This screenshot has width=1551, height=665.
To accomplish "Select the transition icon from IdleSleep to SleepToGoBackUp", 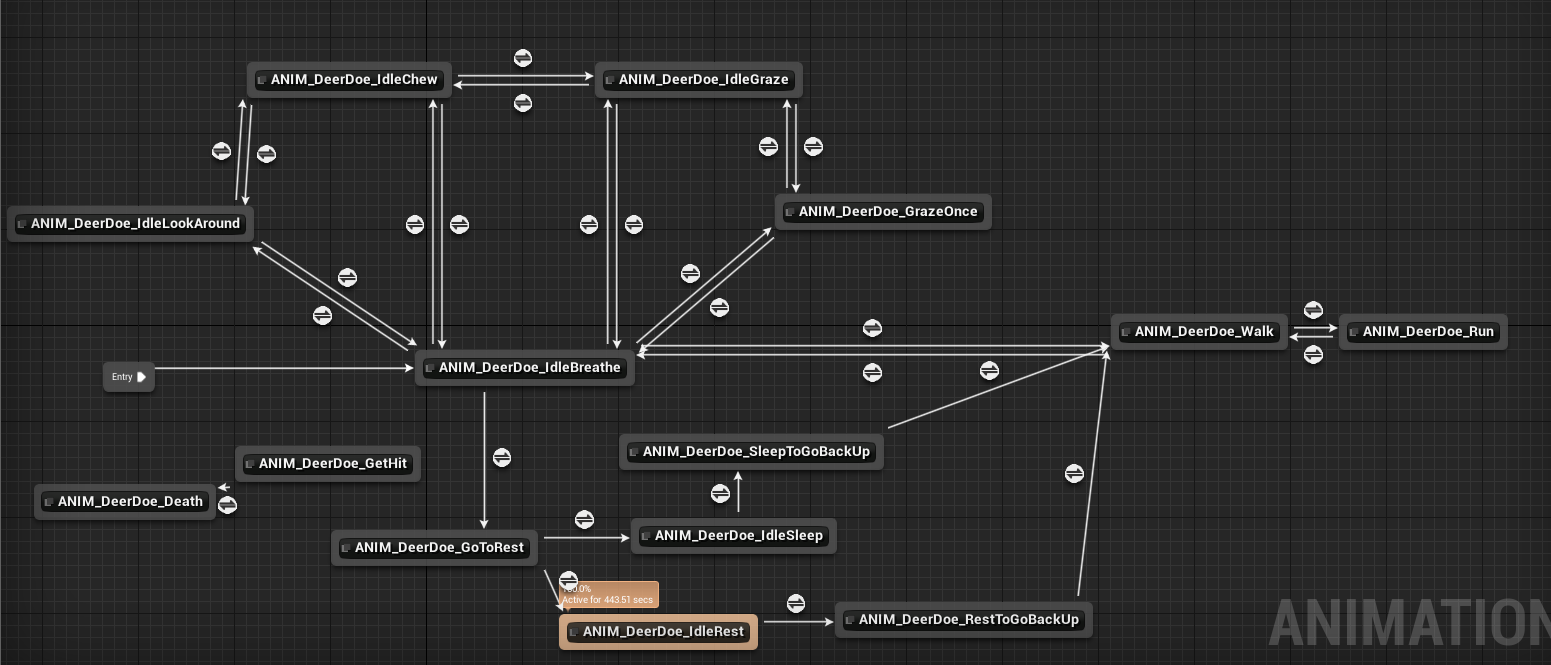I will (x=720, y=493).
